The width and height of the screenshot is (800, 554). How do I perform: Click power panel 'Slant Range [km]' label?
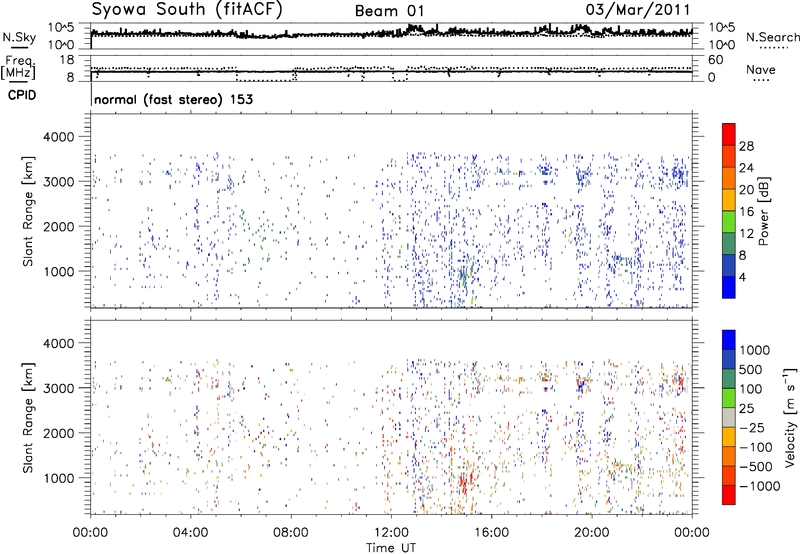tap(28, 211)
